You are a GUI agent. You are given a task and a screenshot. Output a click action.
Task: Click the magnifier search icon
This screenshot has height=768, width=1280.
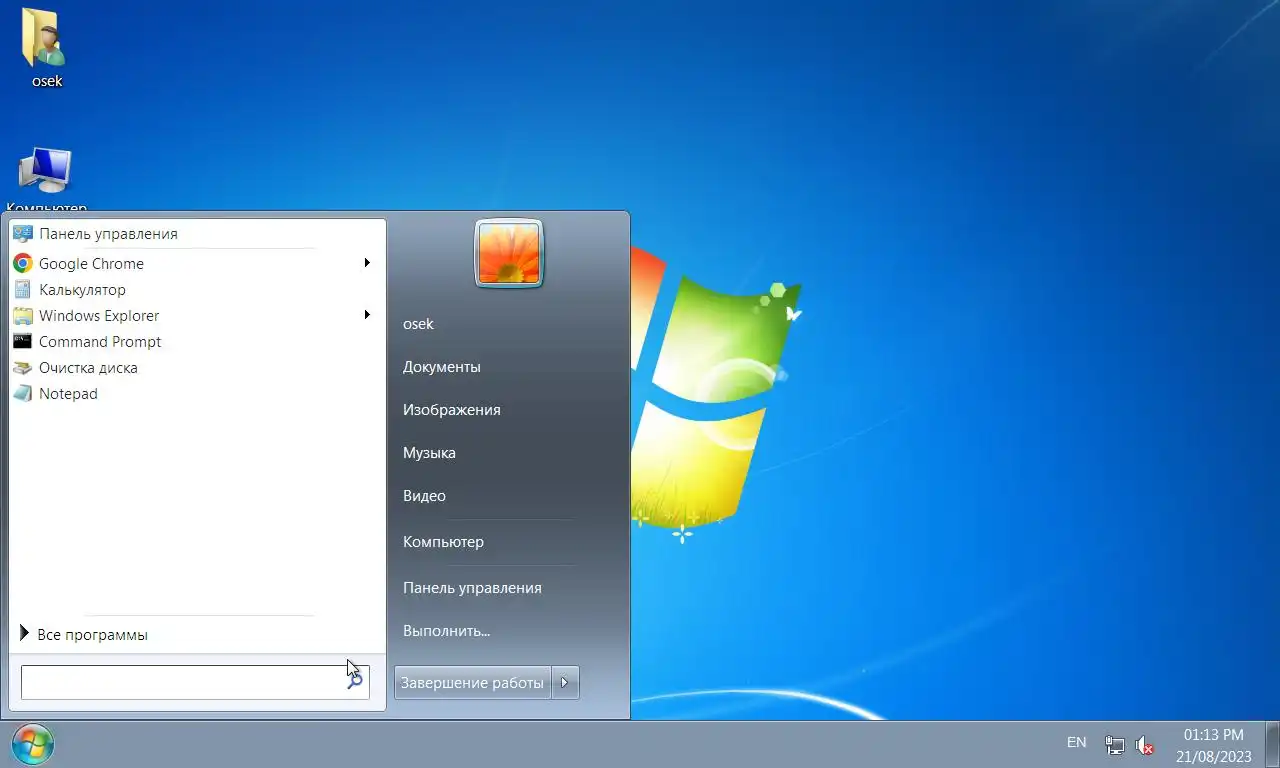(x=355, y=681)
